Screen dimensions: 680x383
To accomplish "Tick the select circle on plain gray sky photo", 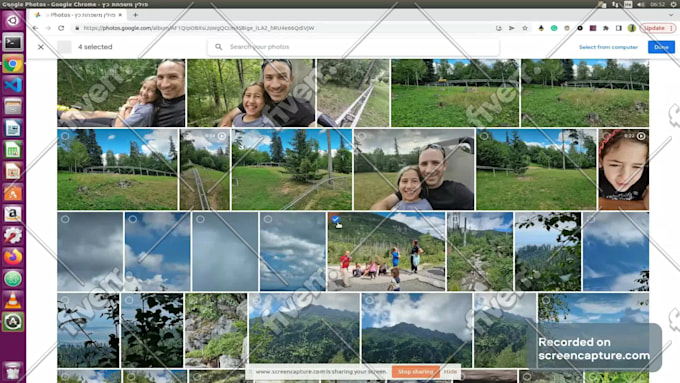I will click(200, 219).
